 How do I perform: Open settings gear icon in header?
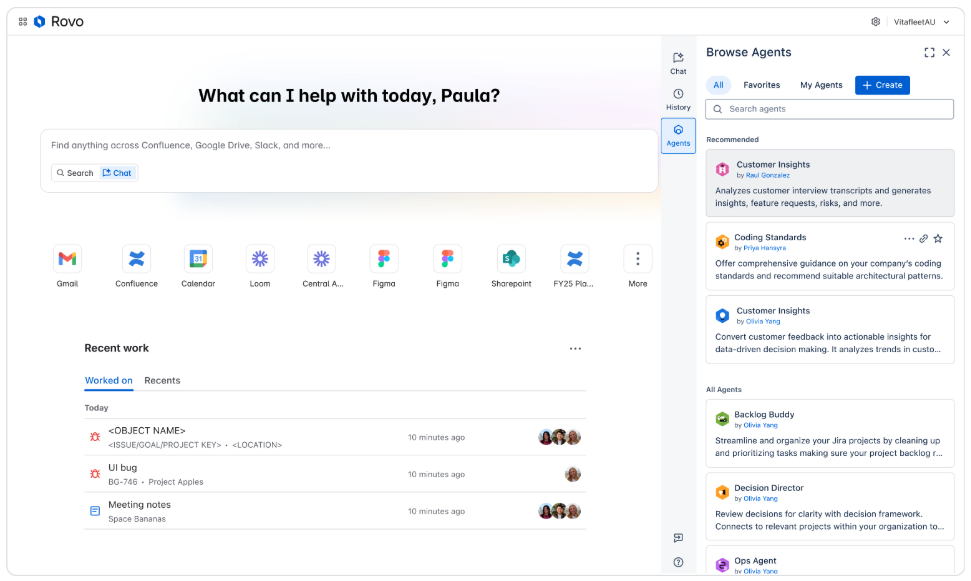876,22
